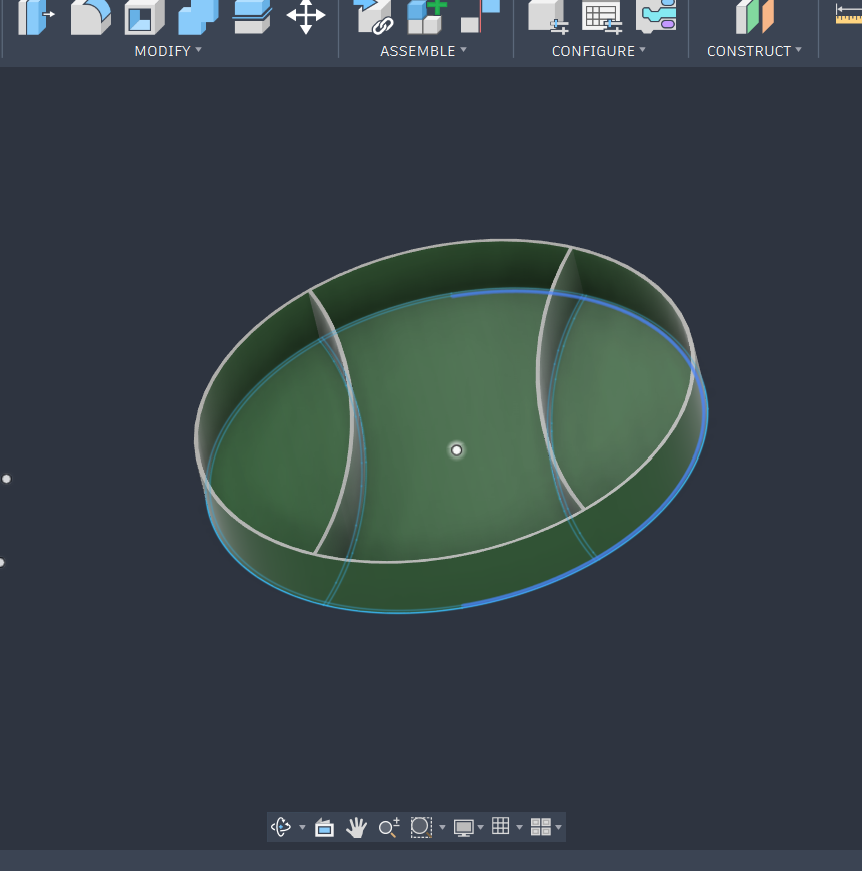This screenshot has height=871, width=862.
Task: Activate the Orbit navigation tool
Action: pyautogui.click(x=281, y=827)
